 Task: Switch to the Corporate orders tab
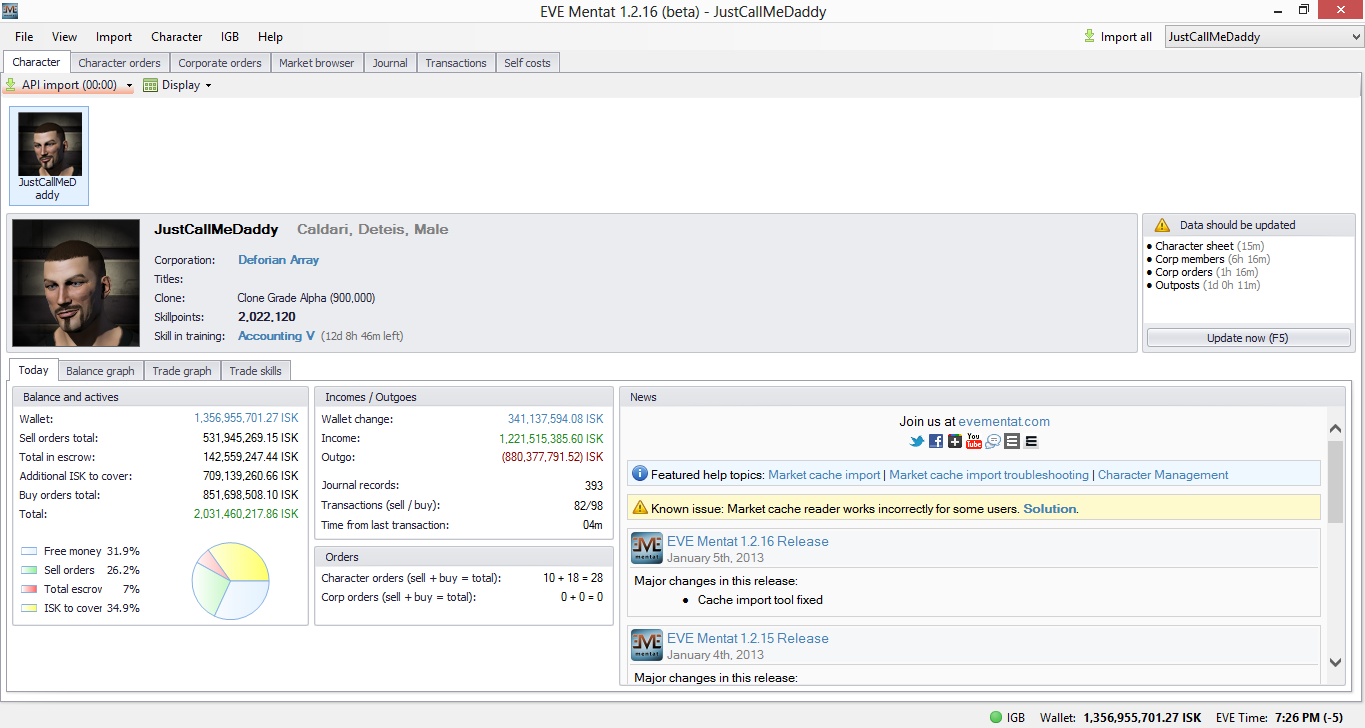click(220, 63)
